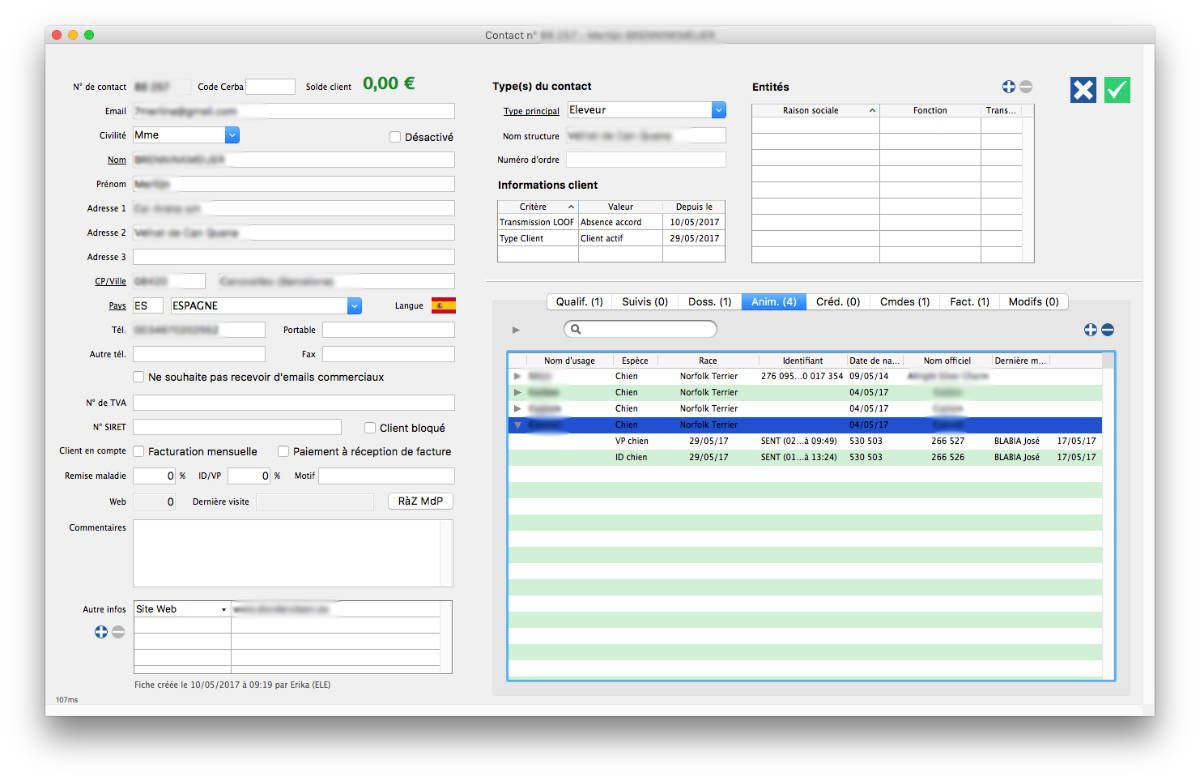Click the Espèce column header

(x=634, y=360)
